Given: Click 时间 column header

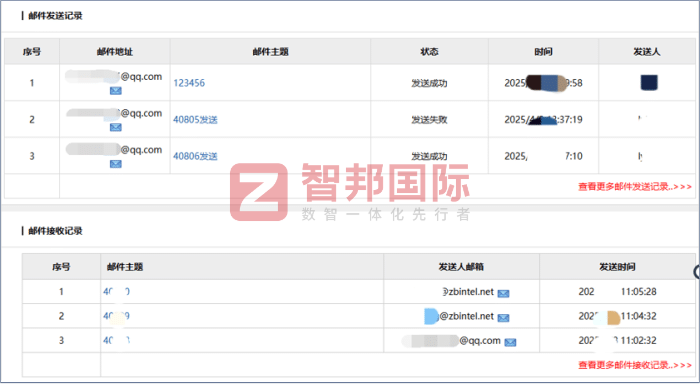Looking at the screenshot, I should click(x=543, y=52).
